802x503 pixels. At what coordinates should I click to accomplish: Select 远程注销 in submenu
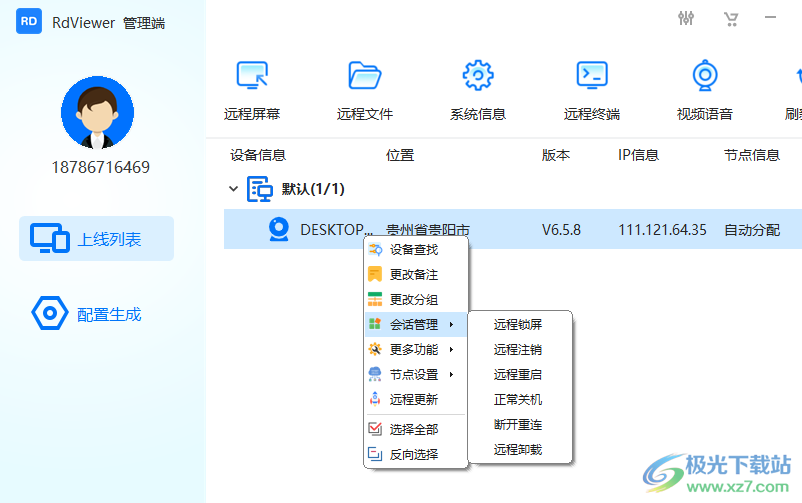point(520,349)
